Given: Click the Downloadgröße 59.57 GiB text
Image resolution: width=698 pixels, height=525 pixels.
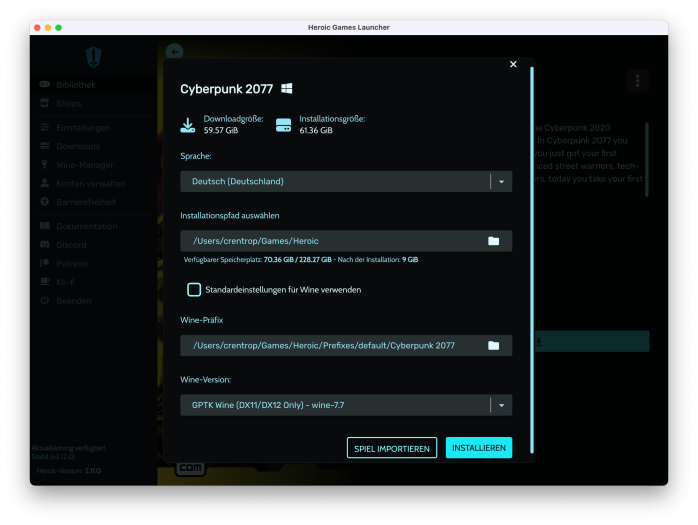Looking at the screenshot, I should 233,125.
